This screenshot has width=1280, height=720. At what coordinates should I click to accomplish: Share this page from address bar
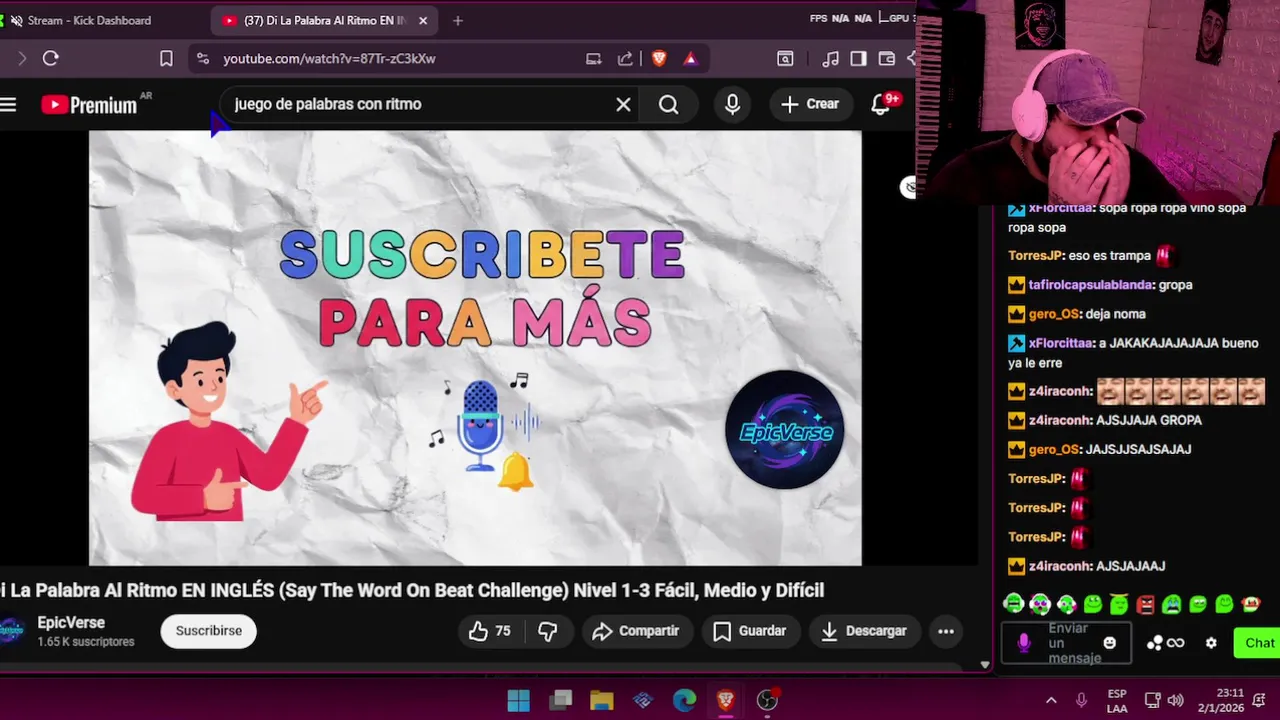626,58
